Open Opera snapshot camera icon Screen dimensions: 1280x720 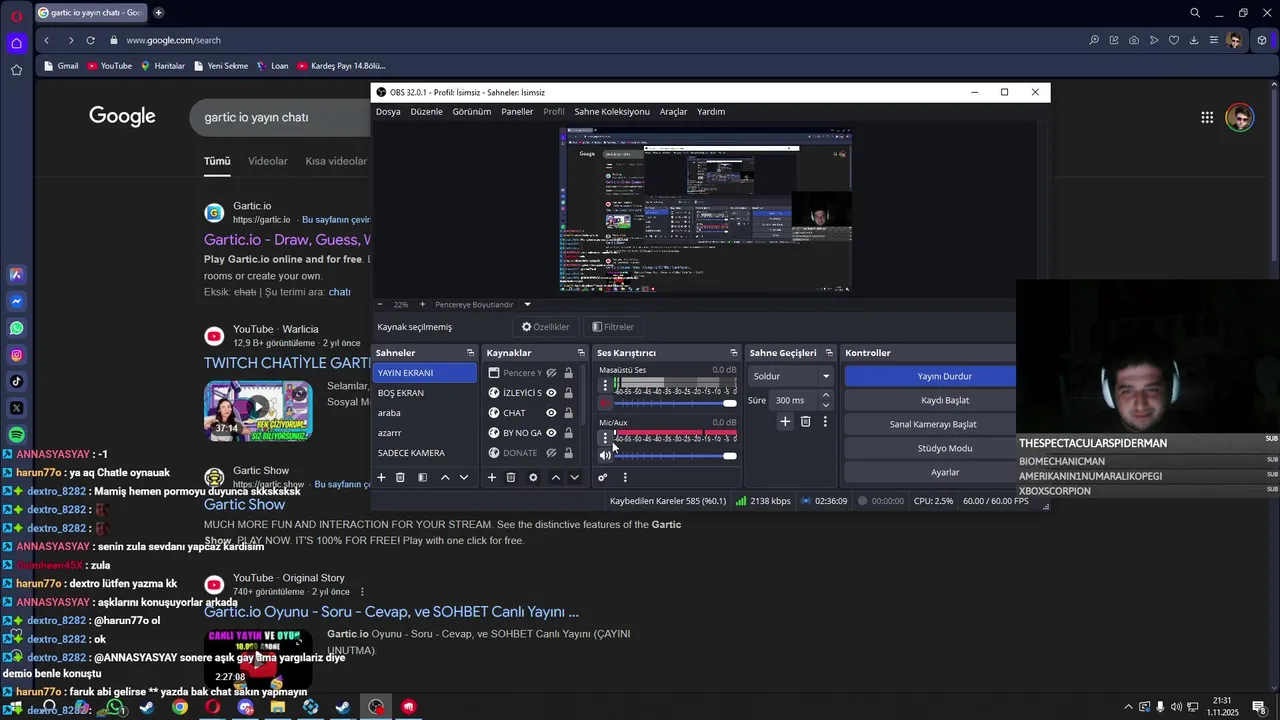coord(1134,40)
